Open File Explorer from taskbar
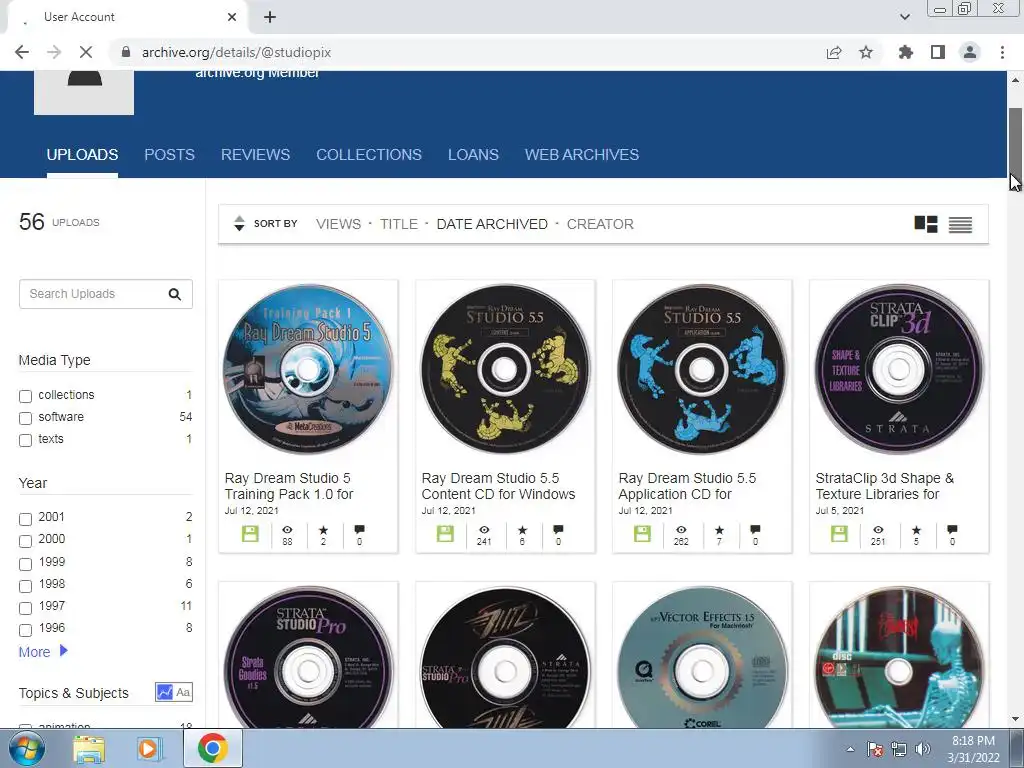This screenshot has width=1024, height=768. tap(89, 748)
